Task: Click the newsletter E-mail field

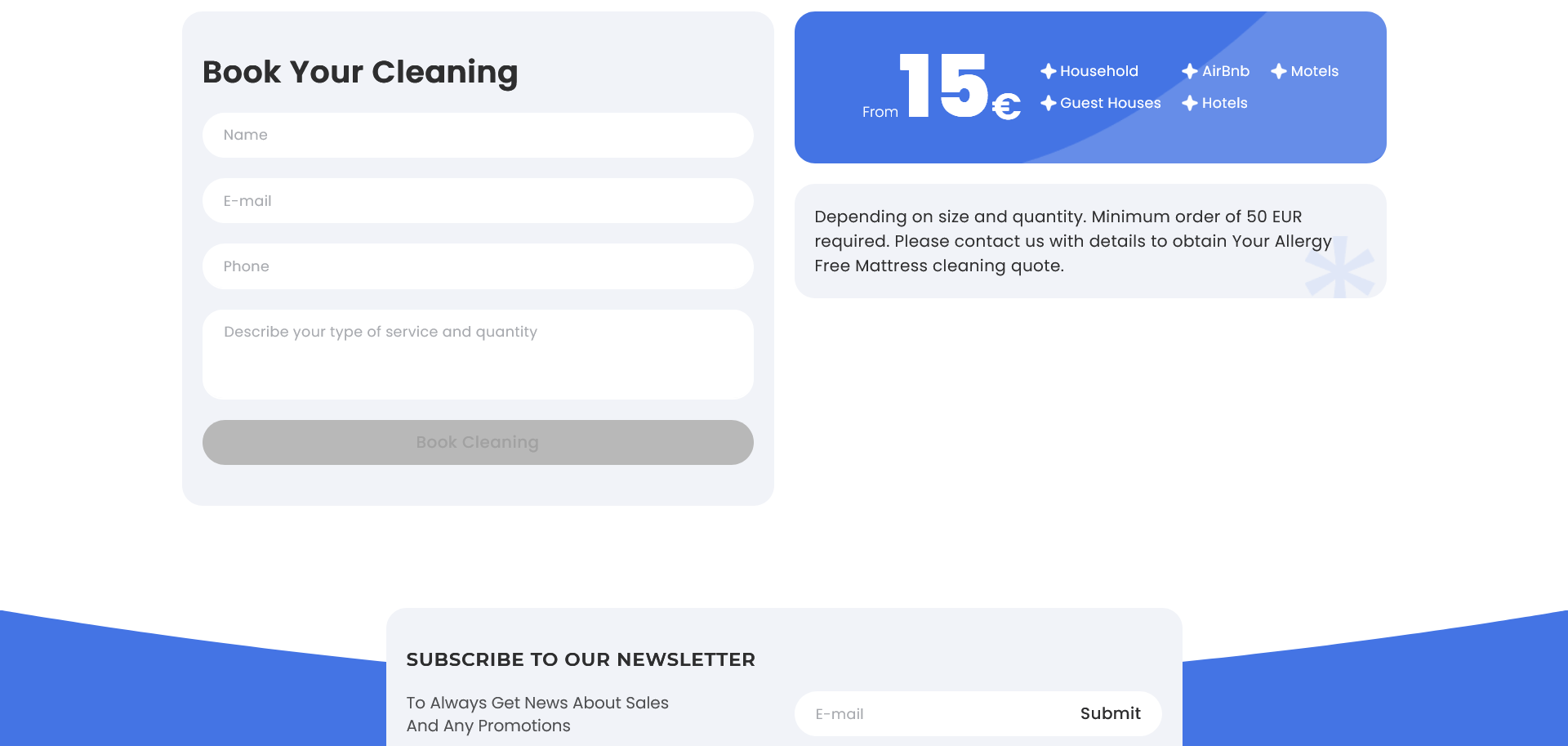Action: (931, 714)
